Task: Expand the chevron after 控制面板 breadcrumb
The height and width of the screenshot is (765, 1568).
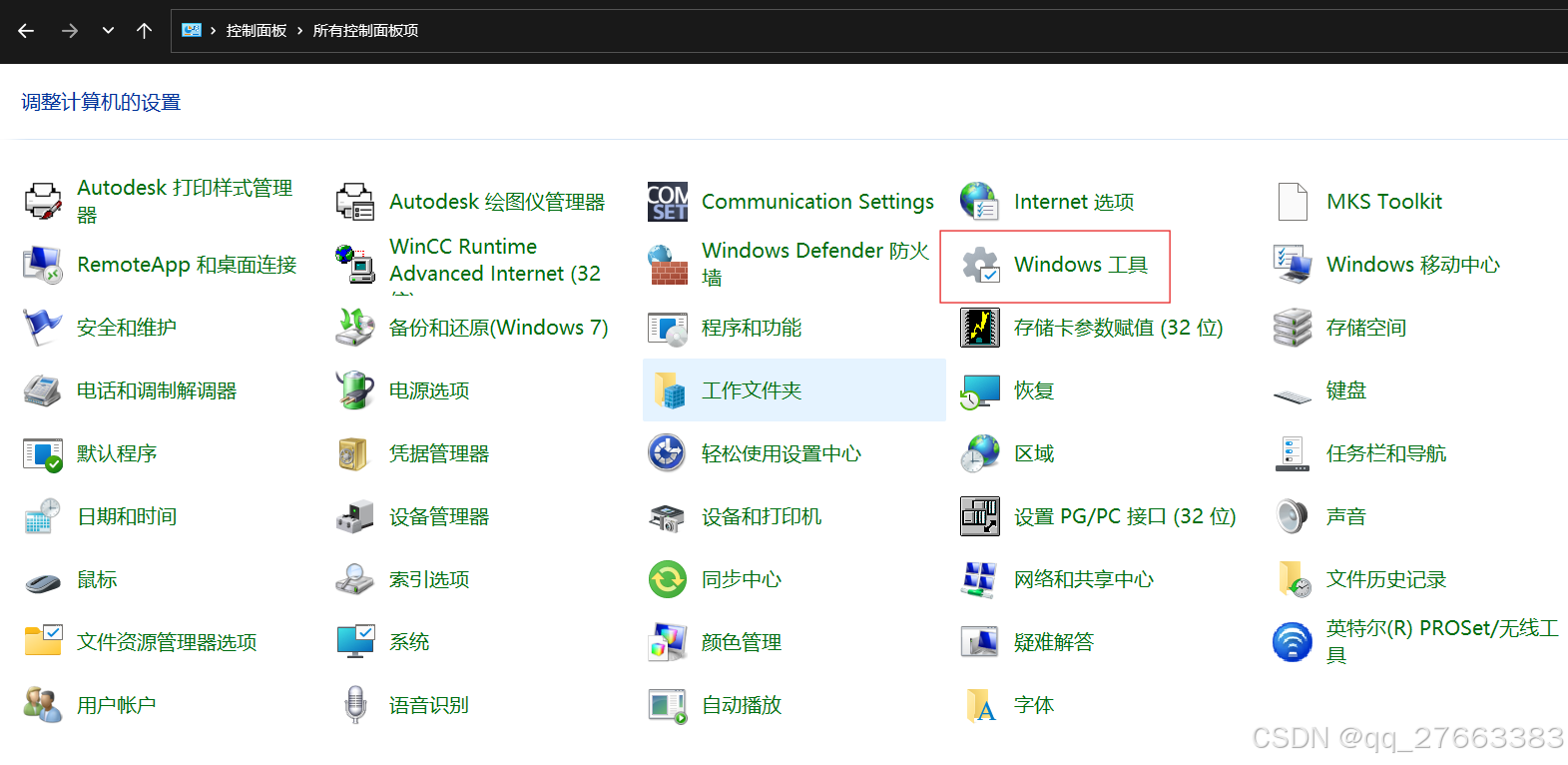Action: tap(299, 31)
